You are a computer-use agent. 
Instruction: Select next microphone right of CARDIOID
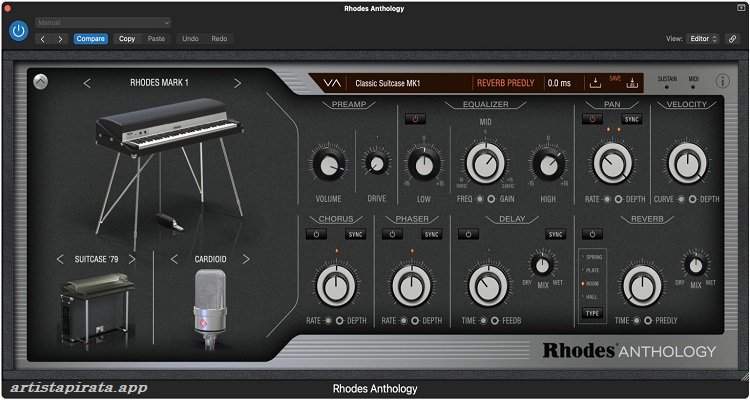[246, 259]
